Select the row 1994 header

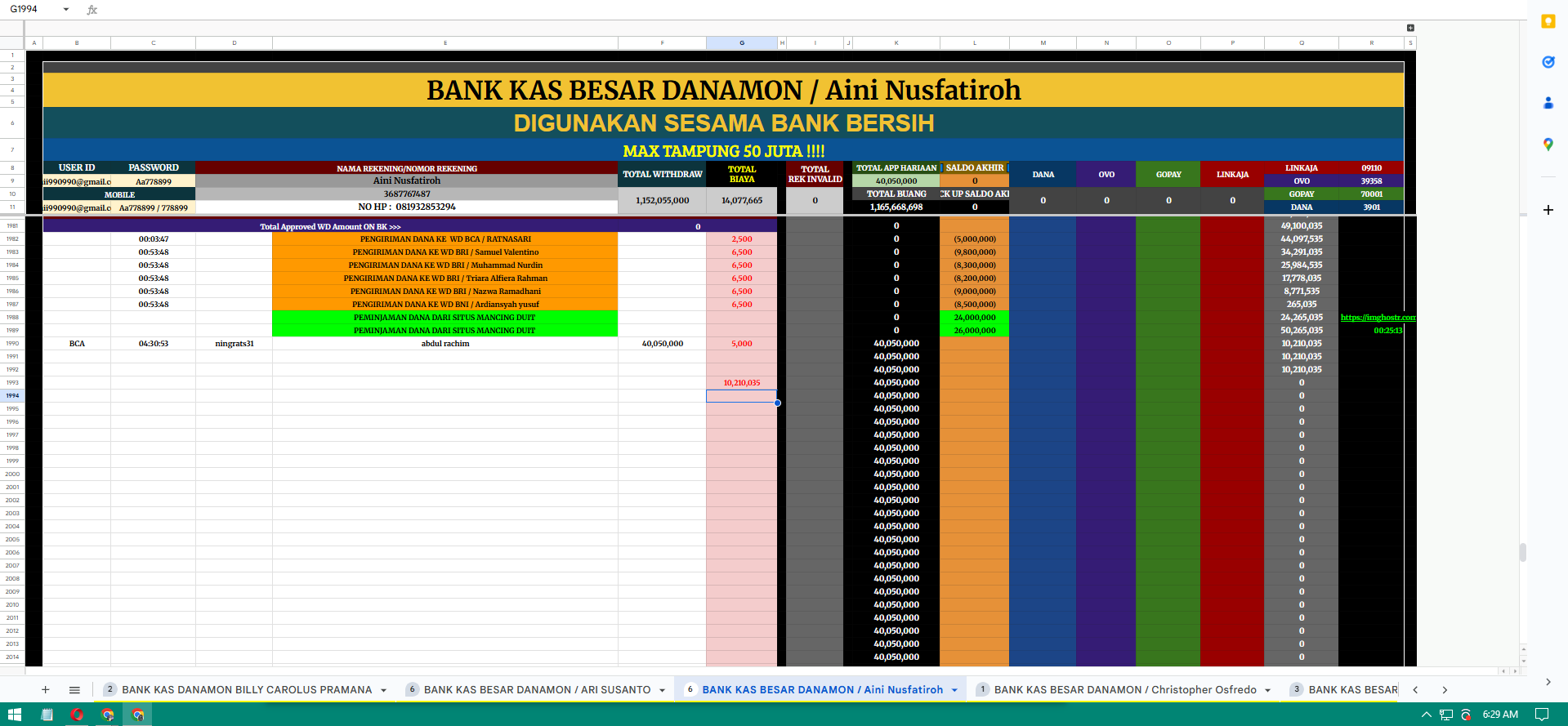click(x=12, y=396)
